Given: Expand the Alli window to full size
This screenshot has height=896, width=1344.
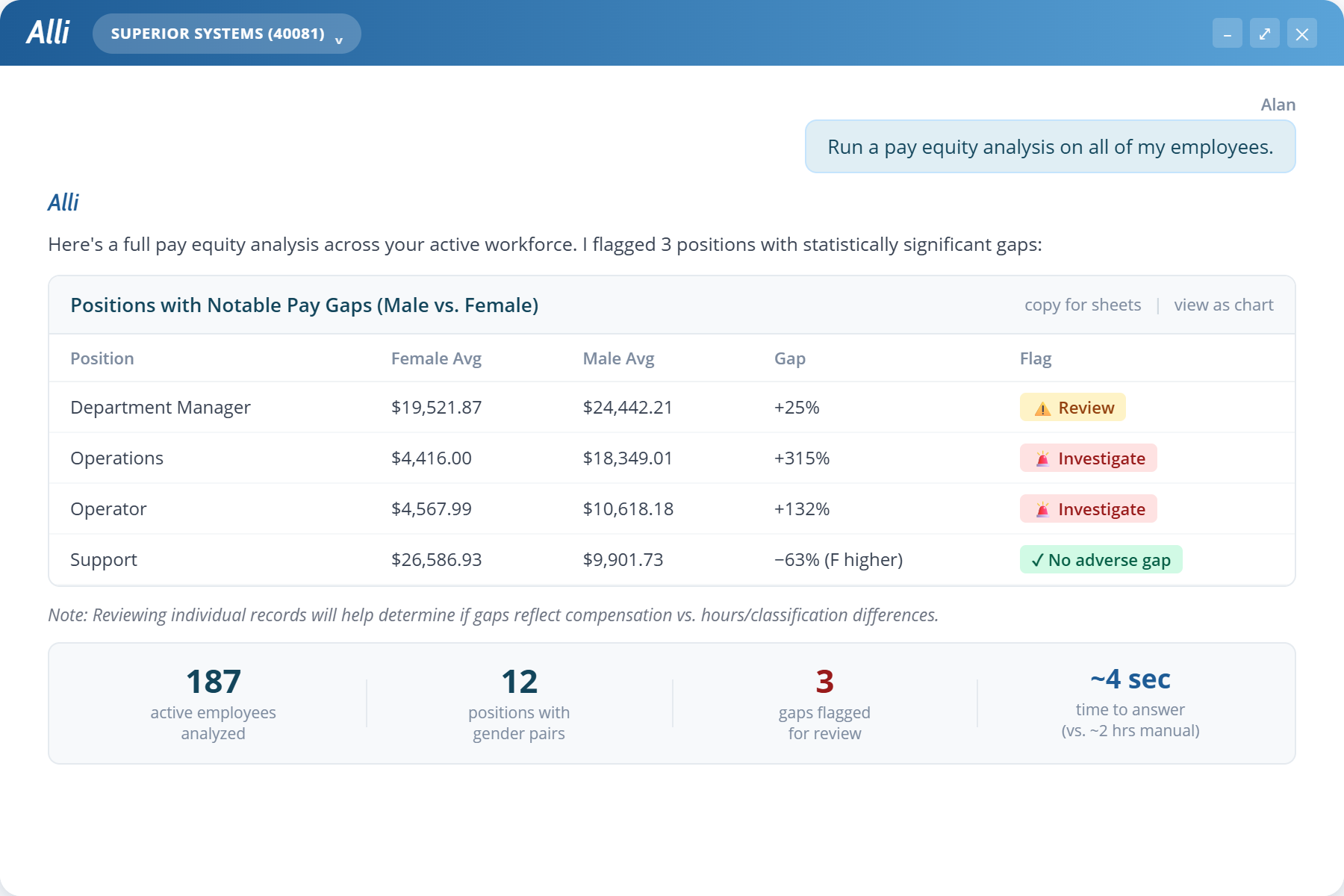Looking at the screenshot, I should 1264,34.
